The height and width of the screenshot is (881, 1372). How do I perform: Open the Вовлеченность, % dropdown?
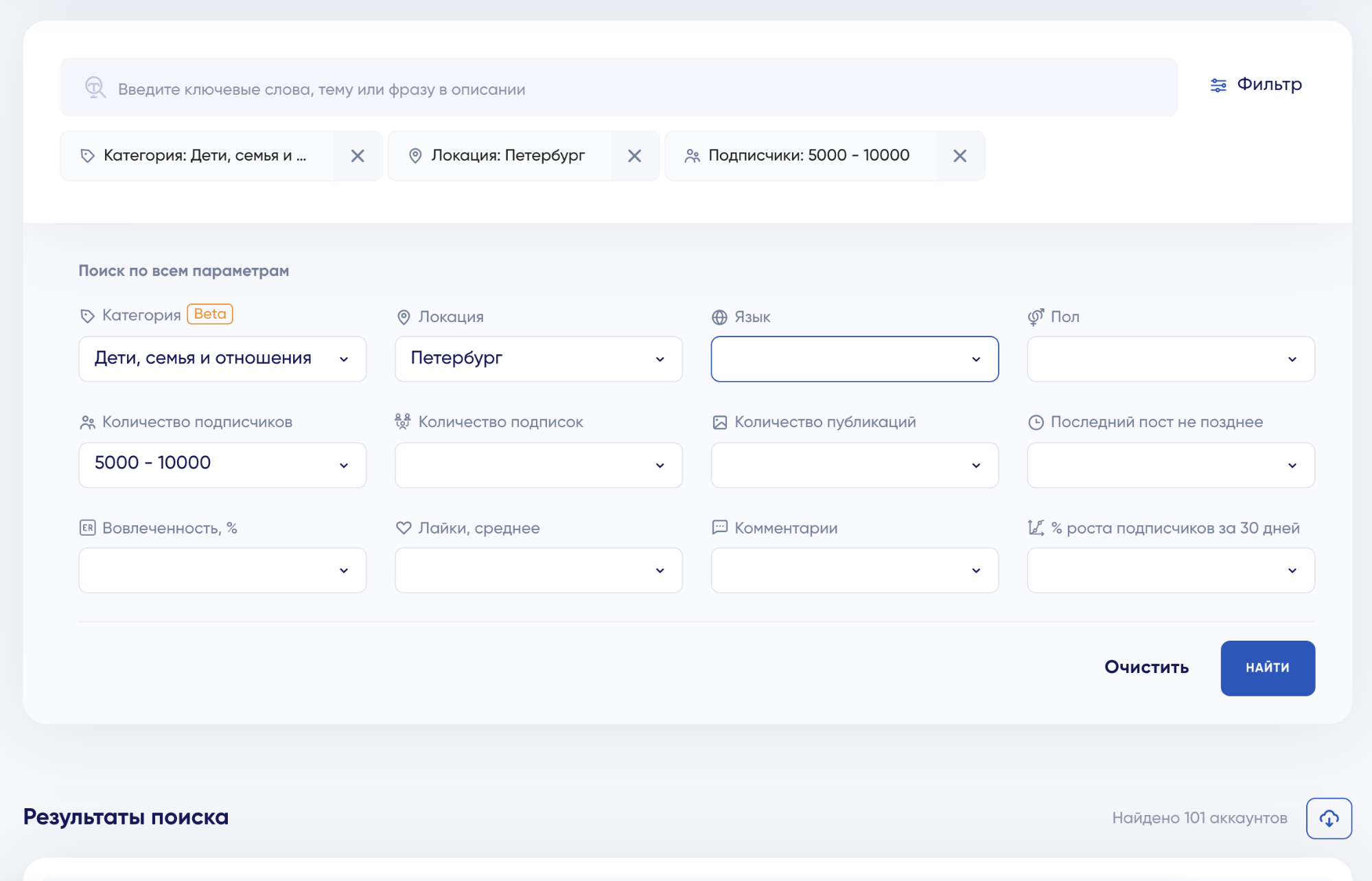[x=222, y=570]
